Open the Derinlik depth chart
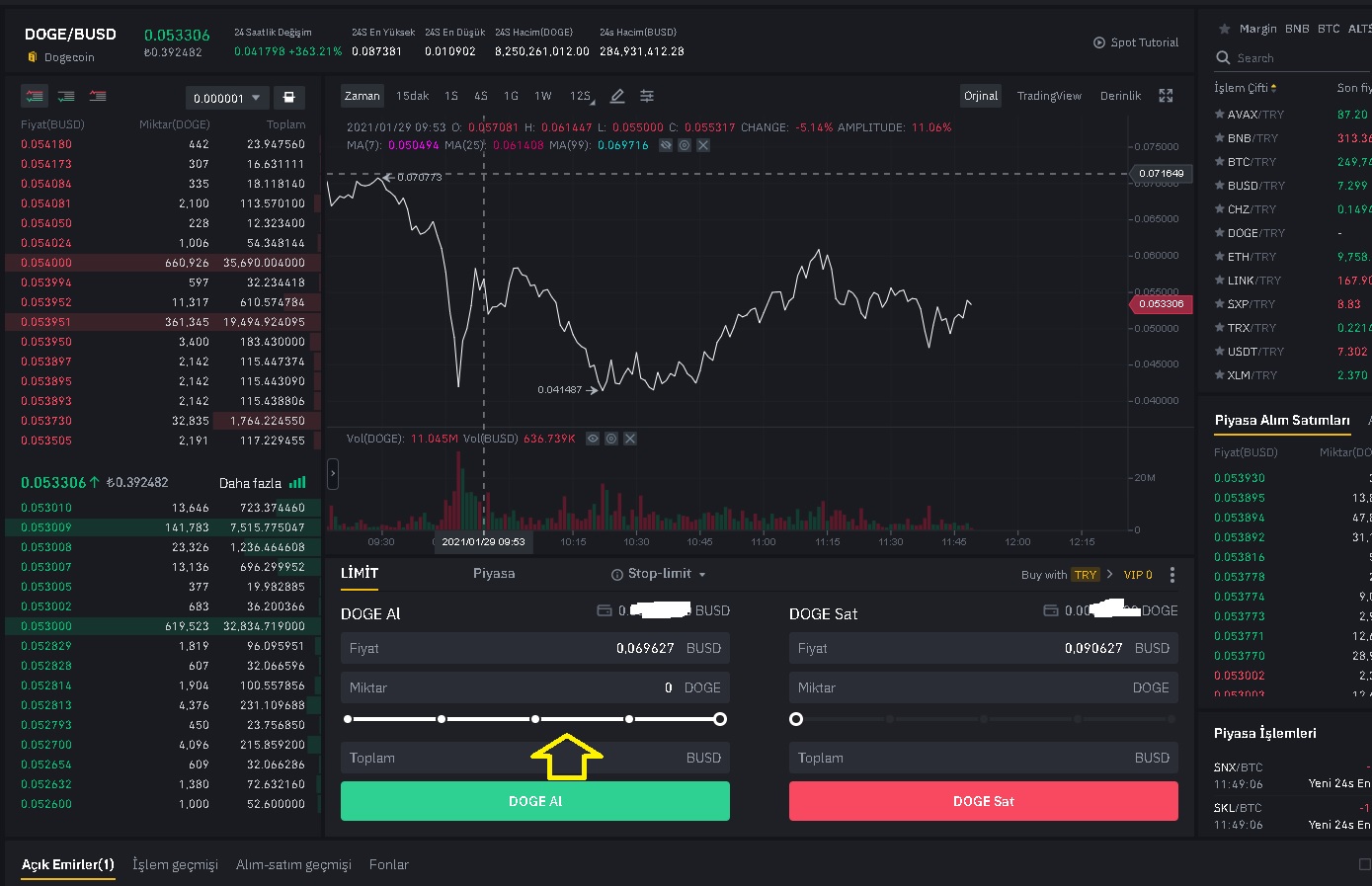1372x886 pixels. point(1120,96)
